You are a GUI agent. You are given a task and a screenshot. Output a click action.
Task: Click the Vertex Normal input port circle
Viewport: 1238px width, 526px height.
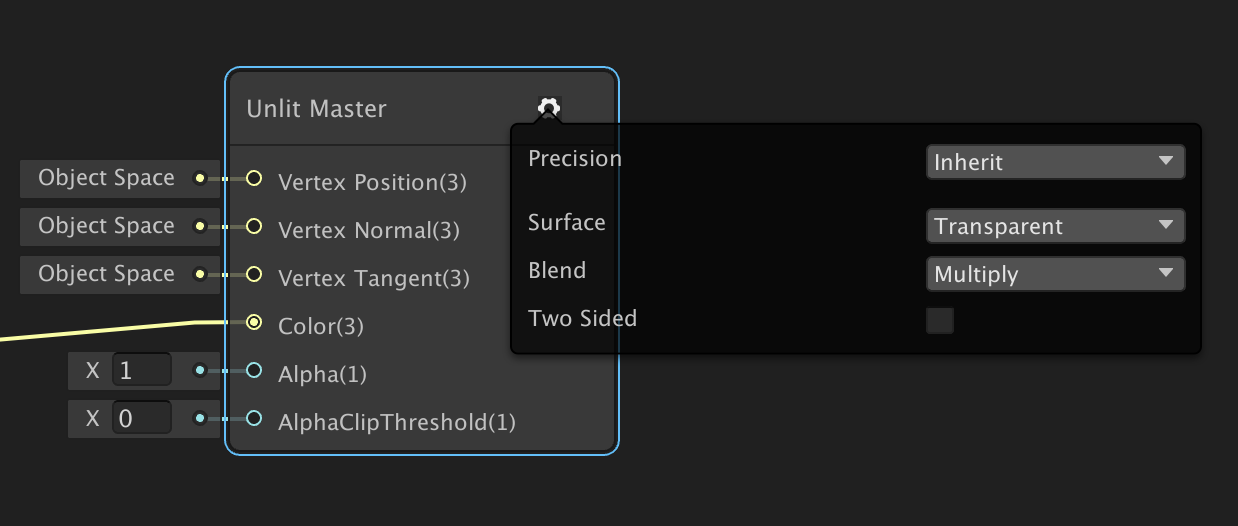254,227
